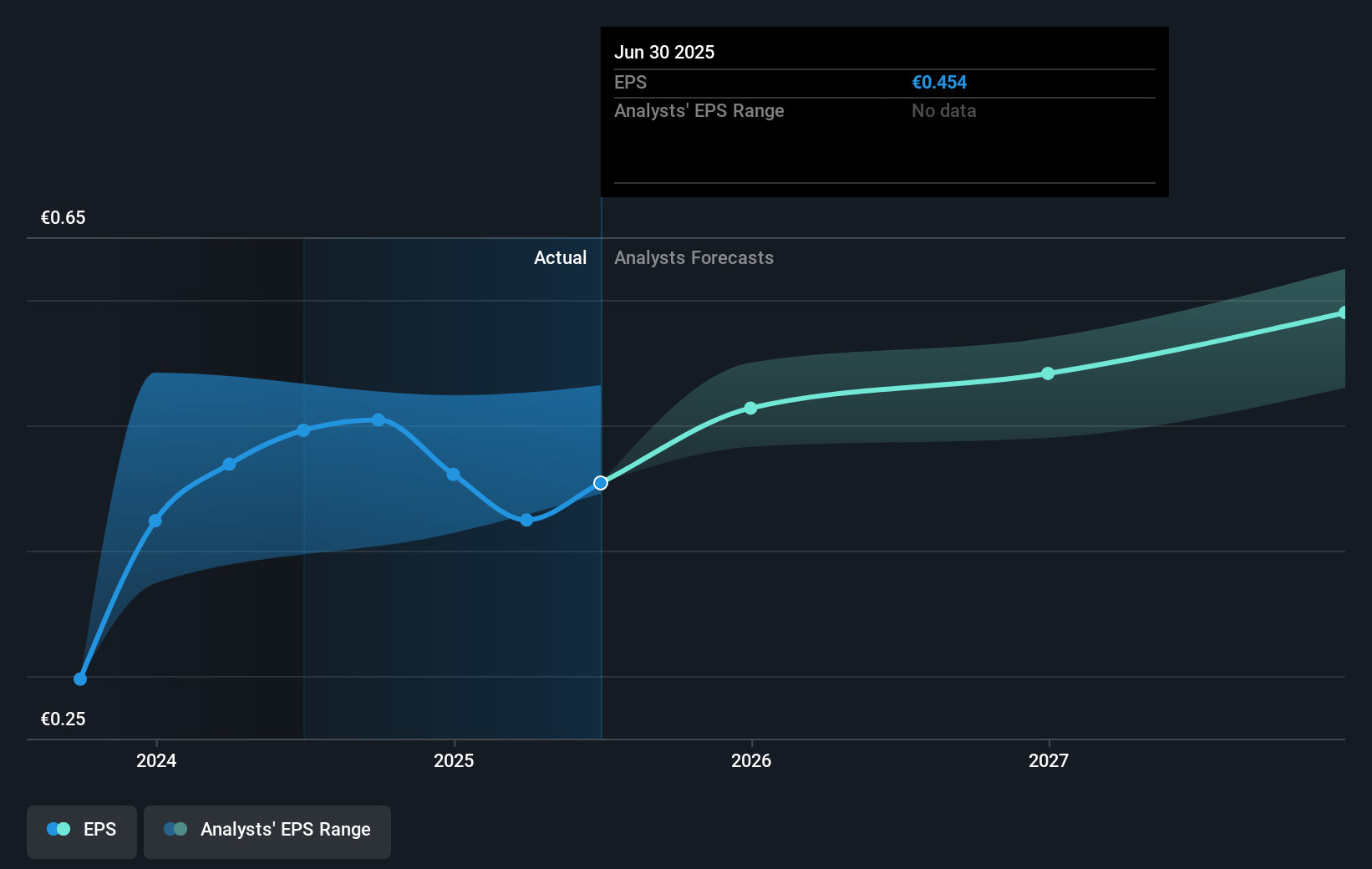Click the dip data point before forecasts
1372x869 pixels.
(526, 519)
